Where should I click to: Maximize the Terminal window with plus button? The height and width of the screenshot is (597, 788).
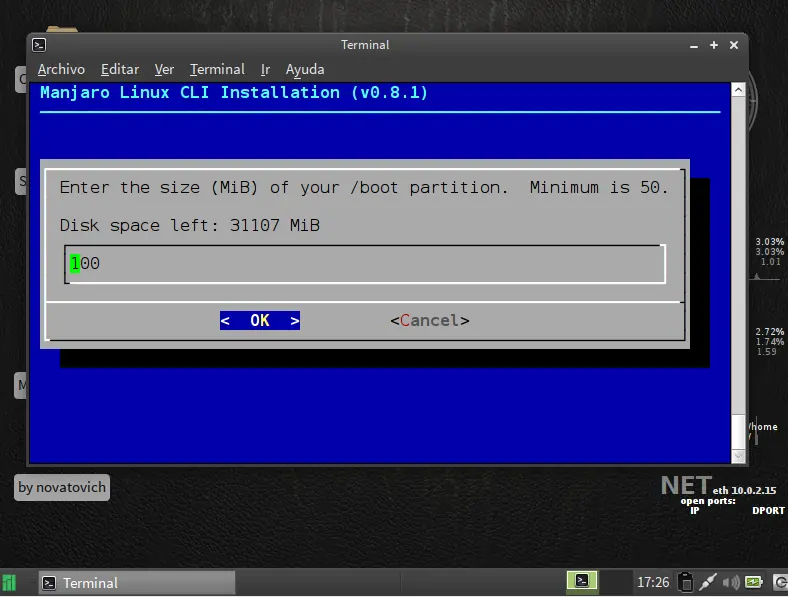coord(714,45)
